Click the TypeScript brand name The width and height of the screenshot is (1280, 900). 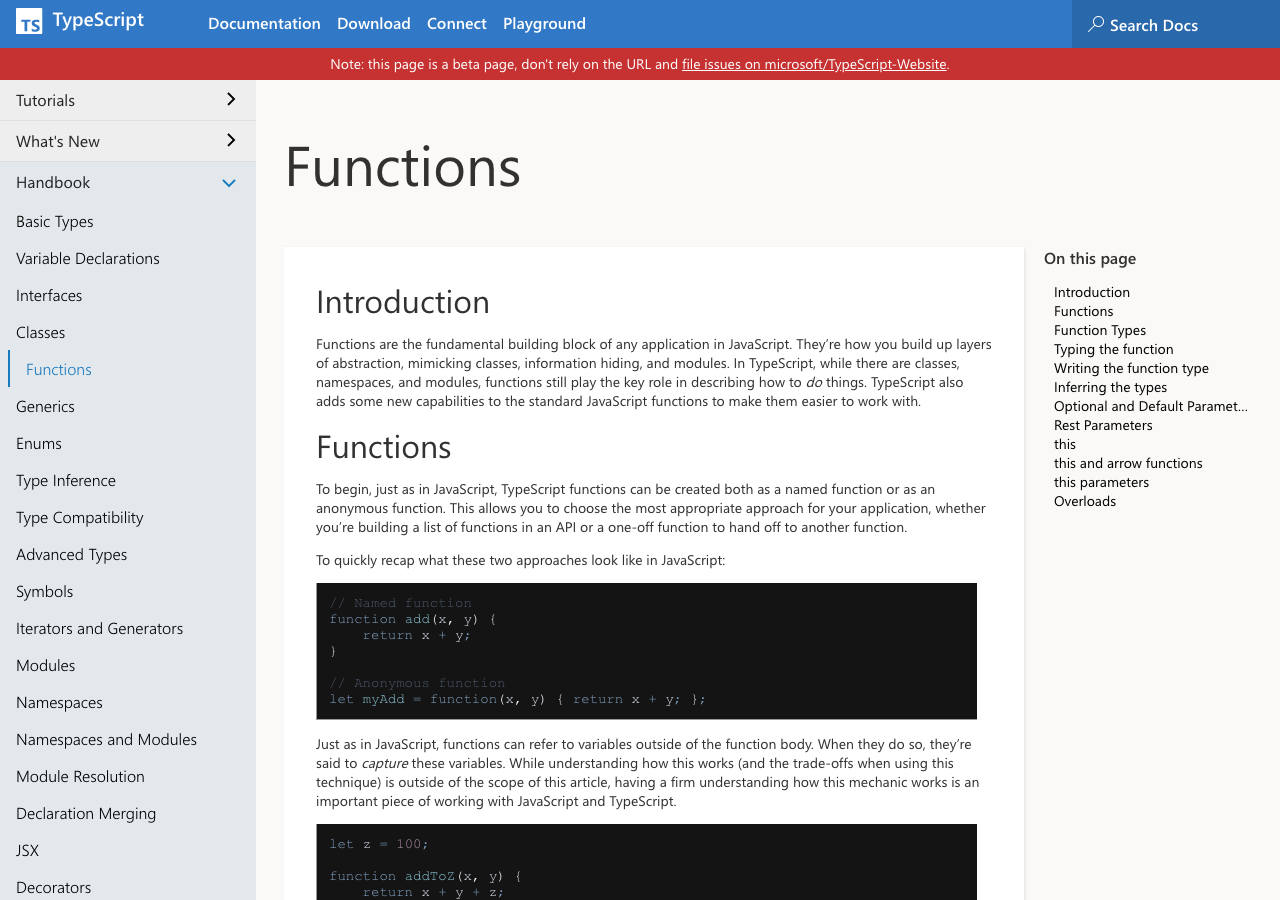pyautogui.click(x=98, y=20)
